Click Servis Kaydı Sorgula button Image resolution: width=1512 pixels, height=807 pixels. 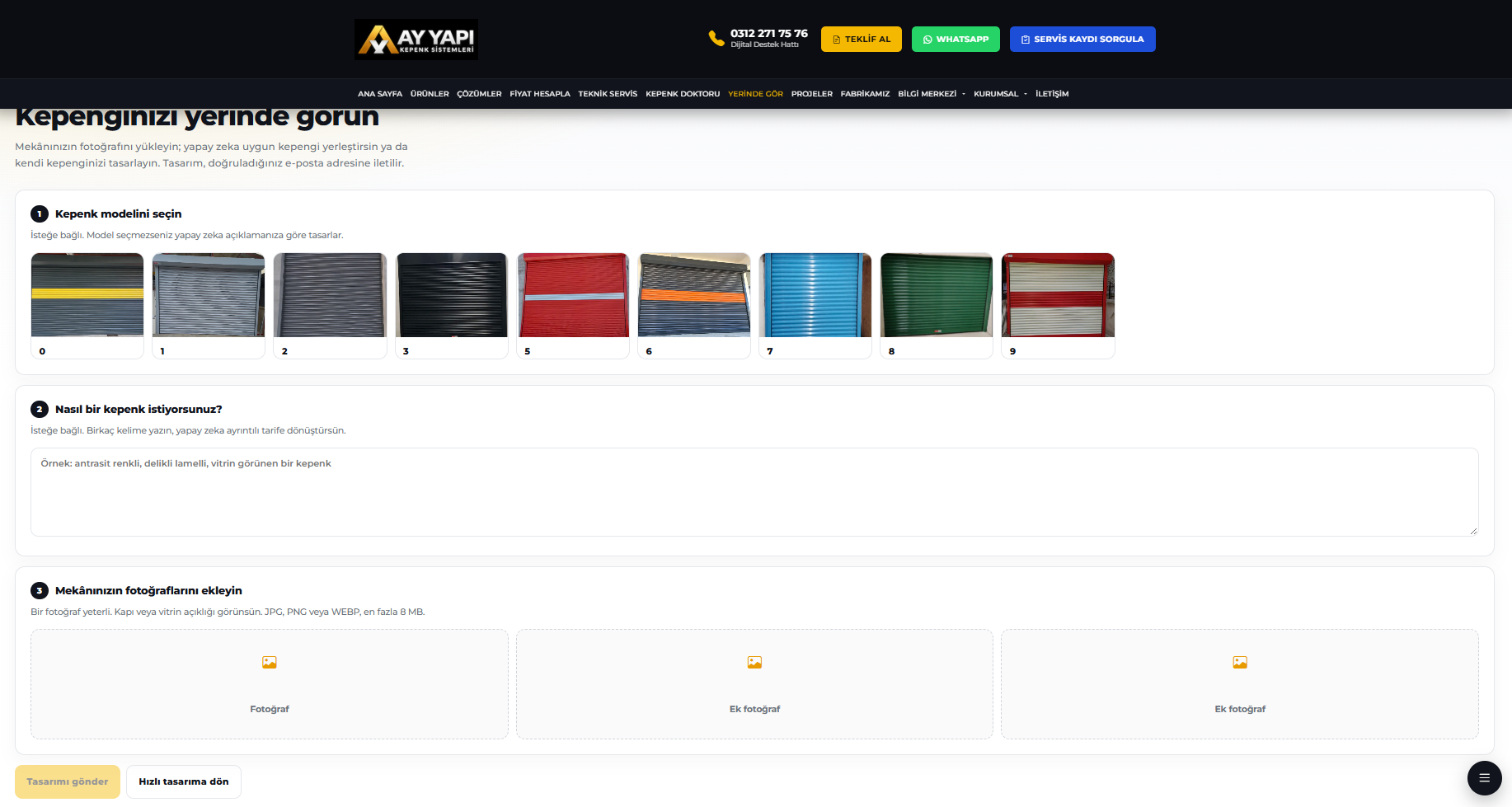click(x=1082, y=40)
